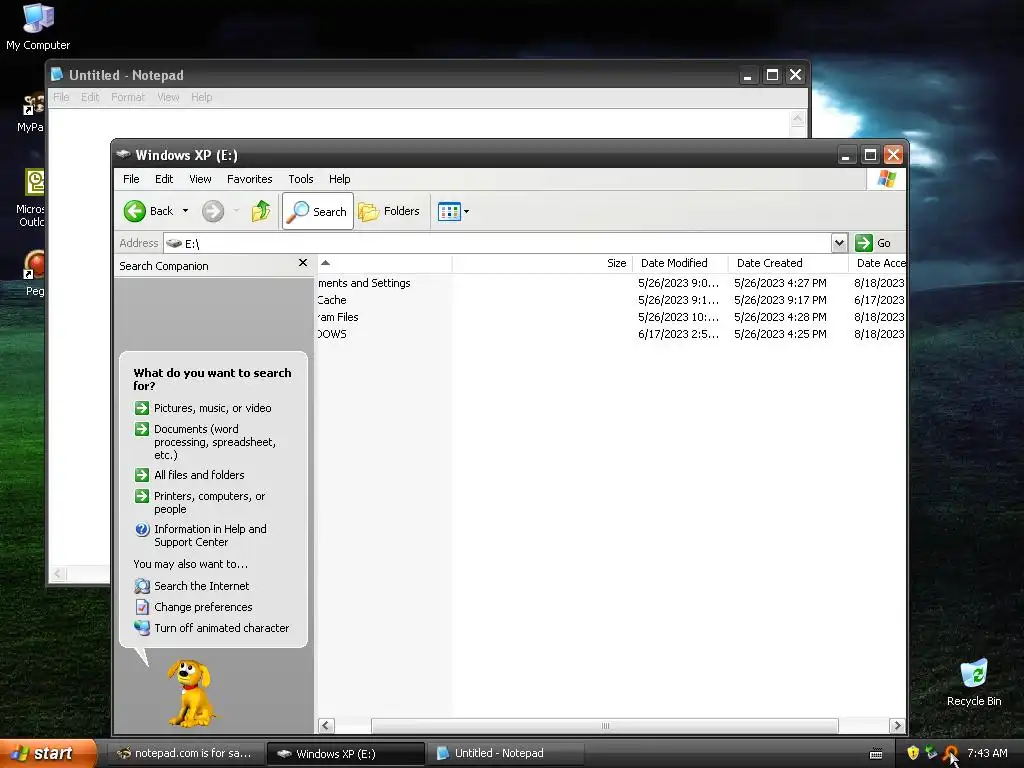Sort by the Name column sort arrow
The height and width of the screenshot is (768, 1024).
tap(325, 263)
